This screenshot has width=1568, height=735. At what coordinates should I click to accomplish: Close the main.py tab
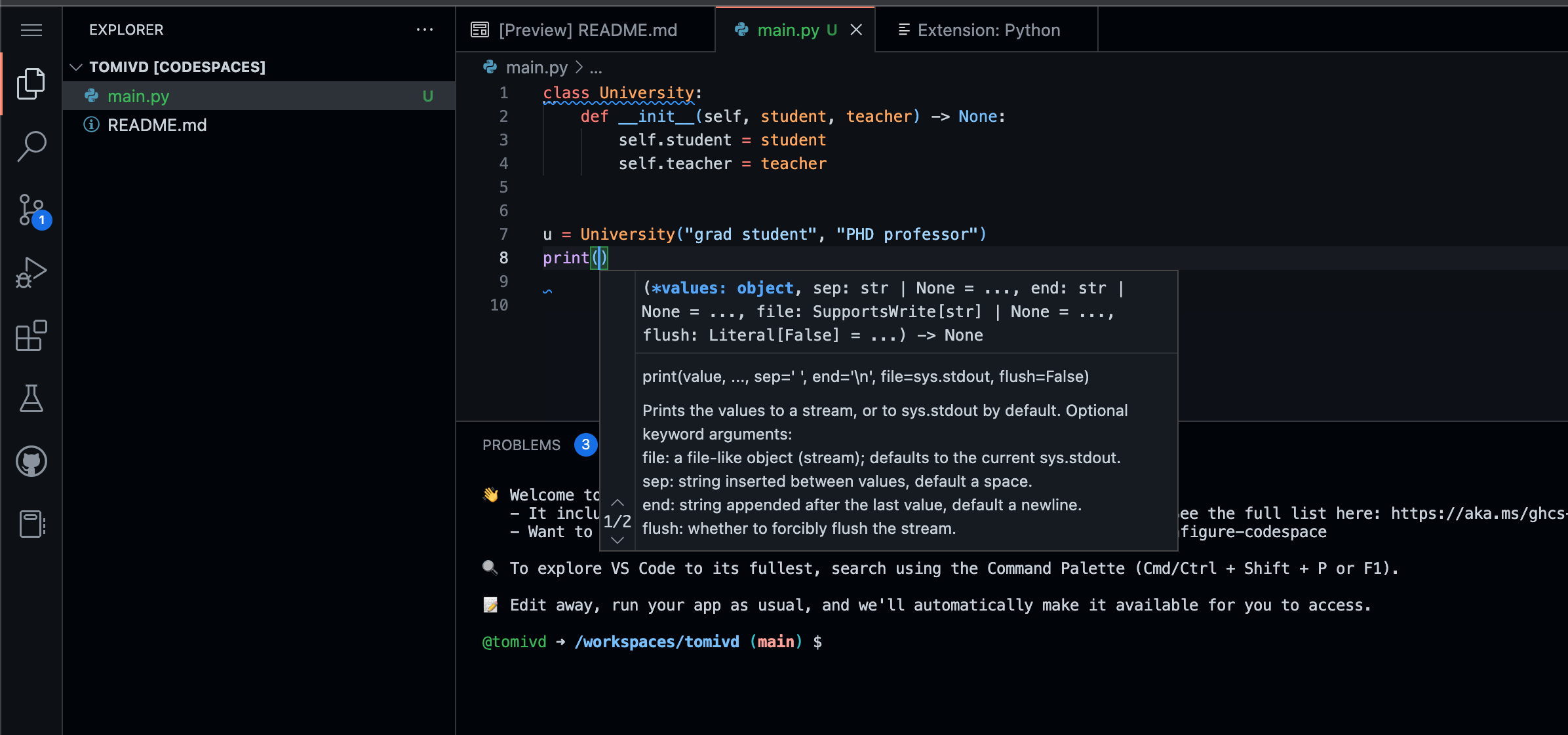pyautogui.click(x=856, y=29)
